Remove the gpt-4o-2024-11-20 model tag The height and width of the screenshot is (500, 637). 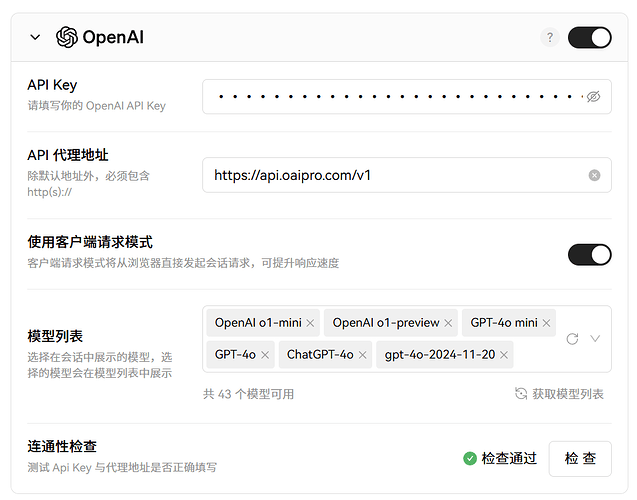coord(504,355)
